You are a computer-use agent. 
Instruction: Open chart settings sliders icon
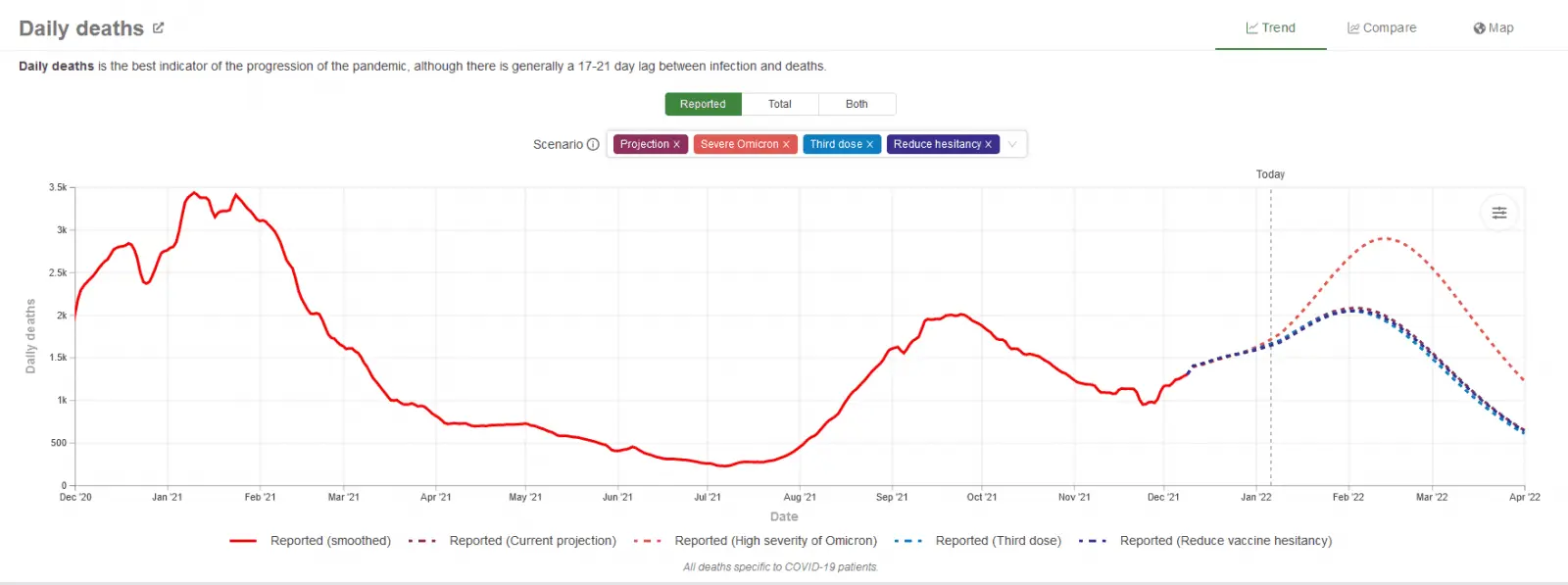tap(1498, 213)
